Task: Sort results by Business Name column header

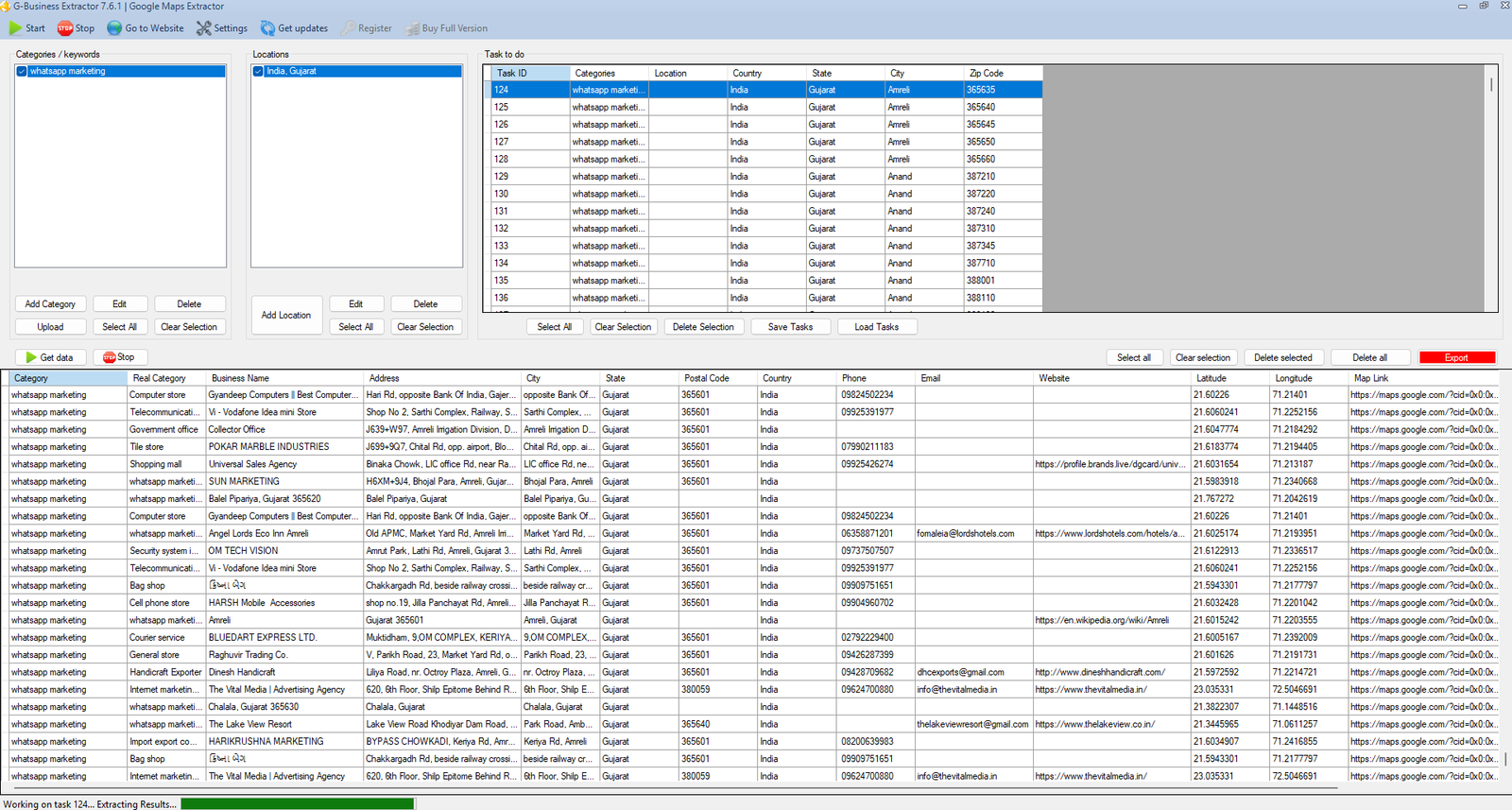Action: pos(240,378)
